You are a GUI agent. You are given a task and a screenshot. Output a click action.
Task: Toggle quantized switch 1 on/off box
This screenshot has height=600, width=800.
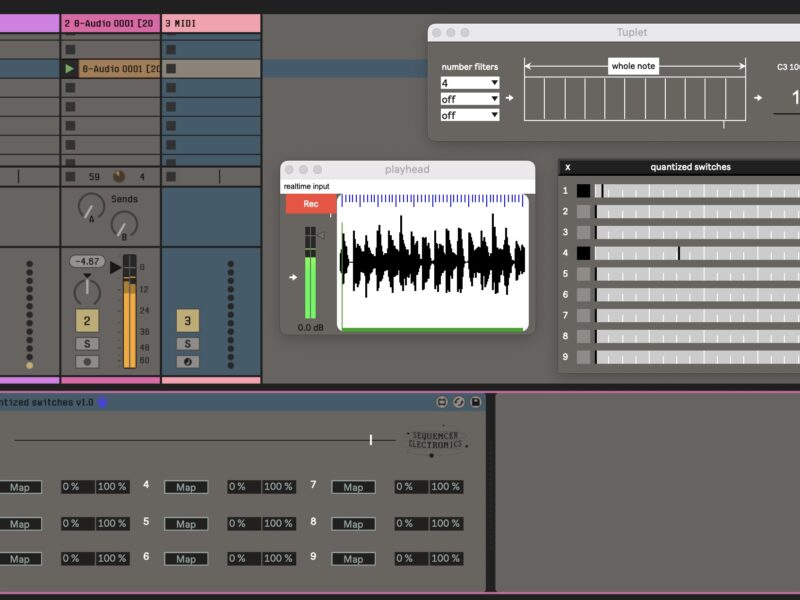click(x=583, y=191)
